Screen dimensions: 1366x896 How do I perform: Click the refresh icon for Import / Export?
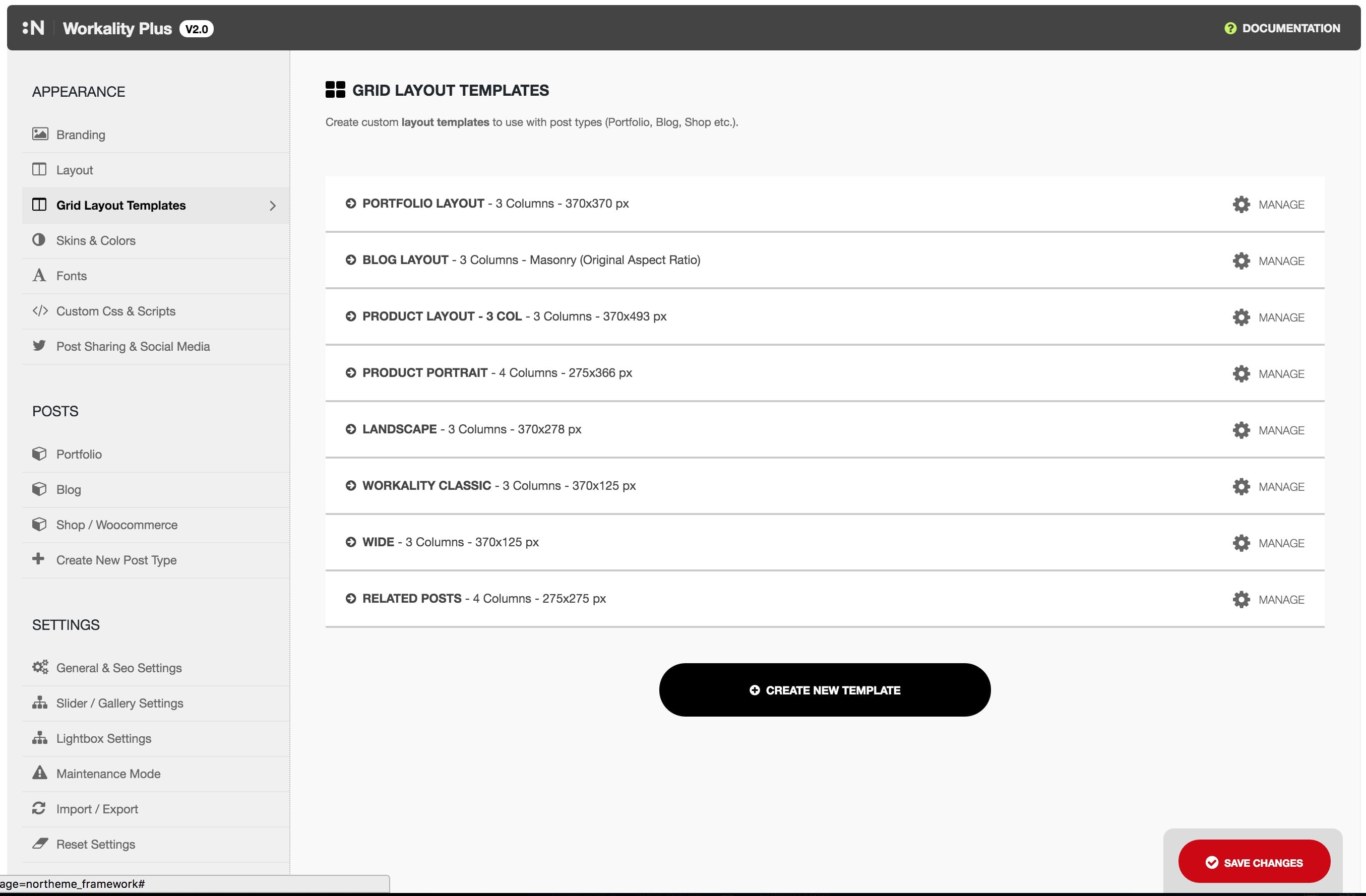pyautogui.click(x=38, y=808)
